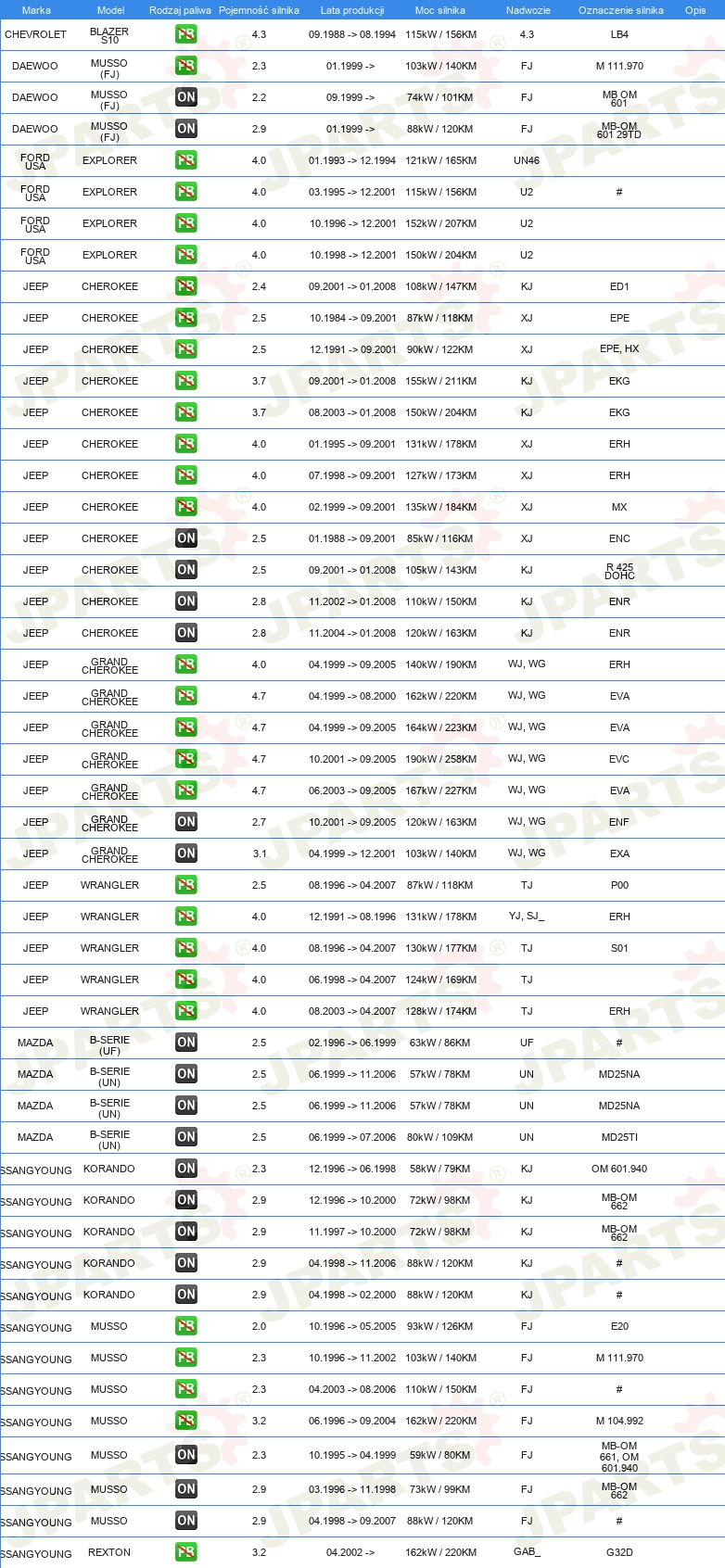
Task: Select the CHEVROLET brand cell
Action: coord(36,34)
